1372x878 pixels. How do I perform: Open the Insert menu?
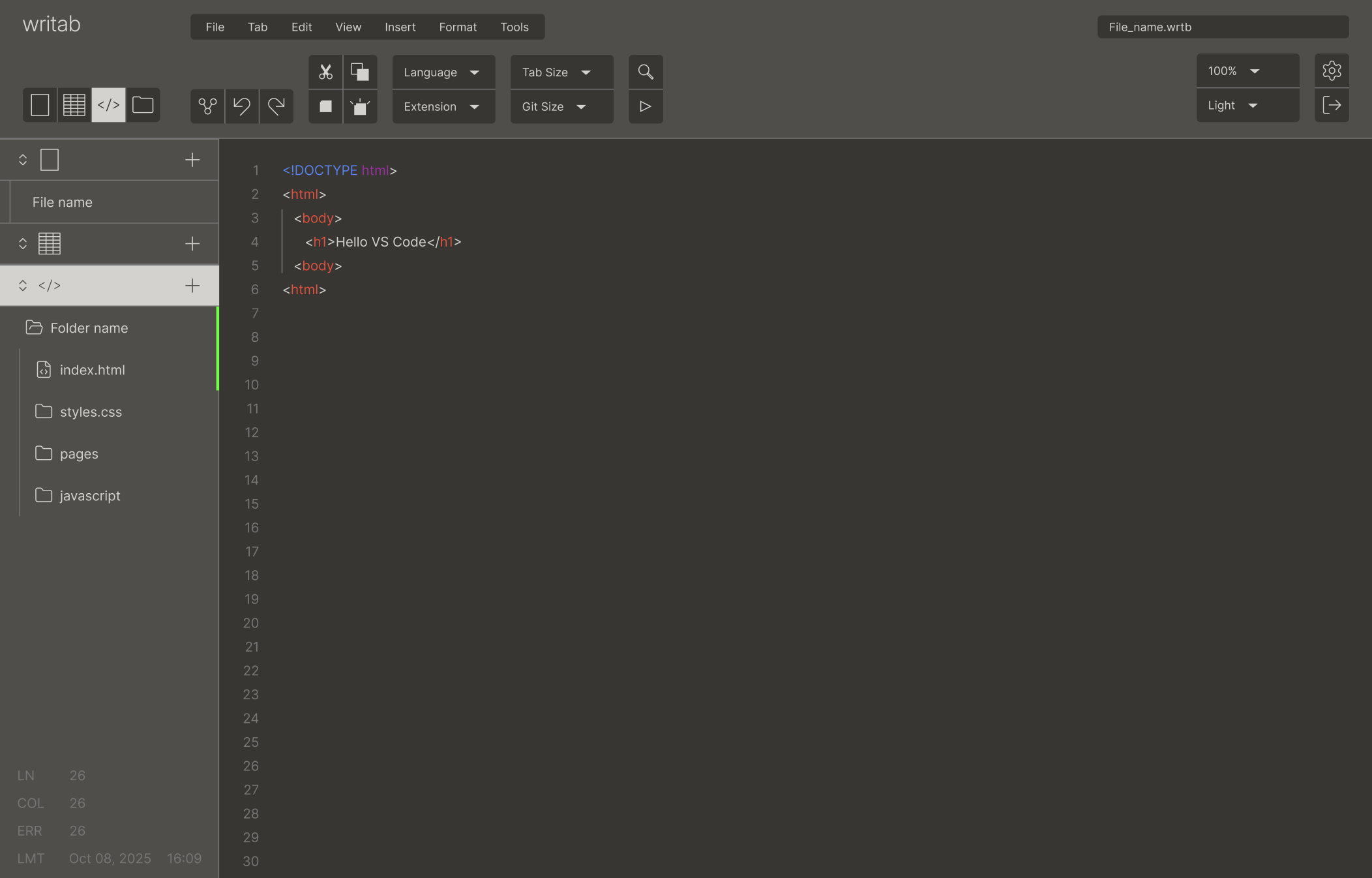click(400, 27)
